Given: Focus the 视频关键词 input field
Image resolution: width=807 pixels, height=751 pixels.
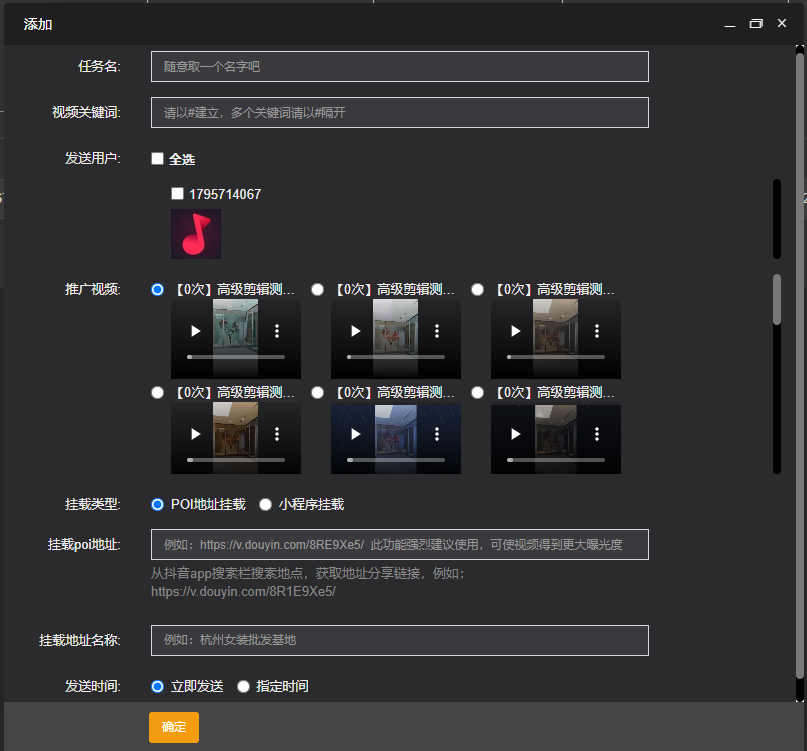Looking at the screenshot, I should (x=400, y=112).
